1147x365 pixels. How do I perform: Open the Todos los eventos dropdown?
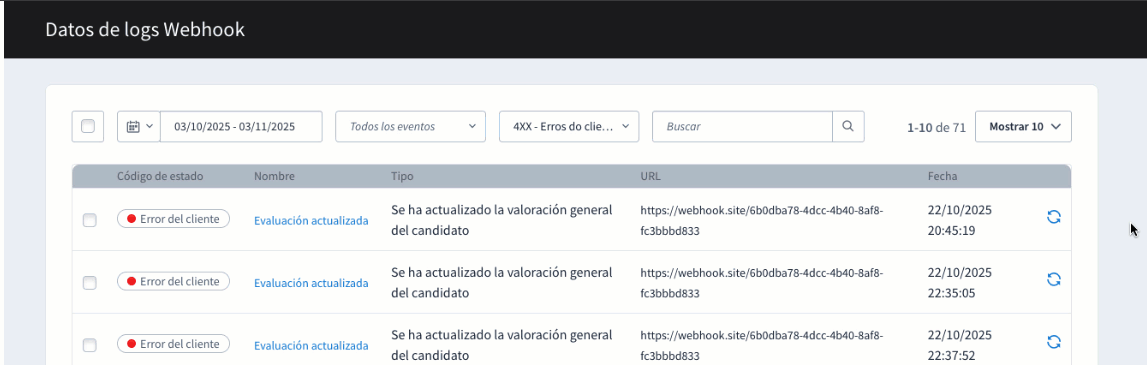(410, 126)
